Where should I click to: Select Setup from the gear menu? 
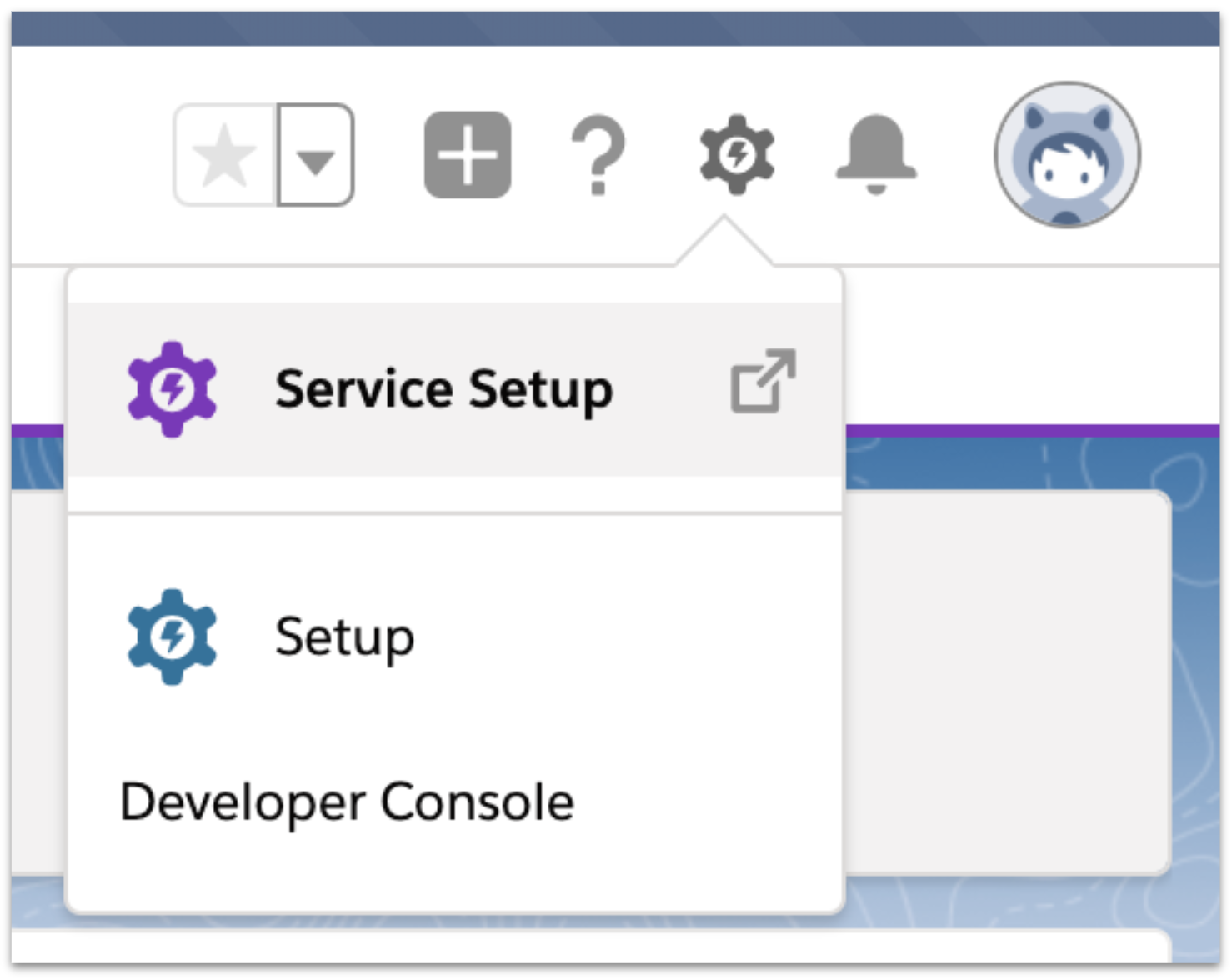[x=344, y=636]
